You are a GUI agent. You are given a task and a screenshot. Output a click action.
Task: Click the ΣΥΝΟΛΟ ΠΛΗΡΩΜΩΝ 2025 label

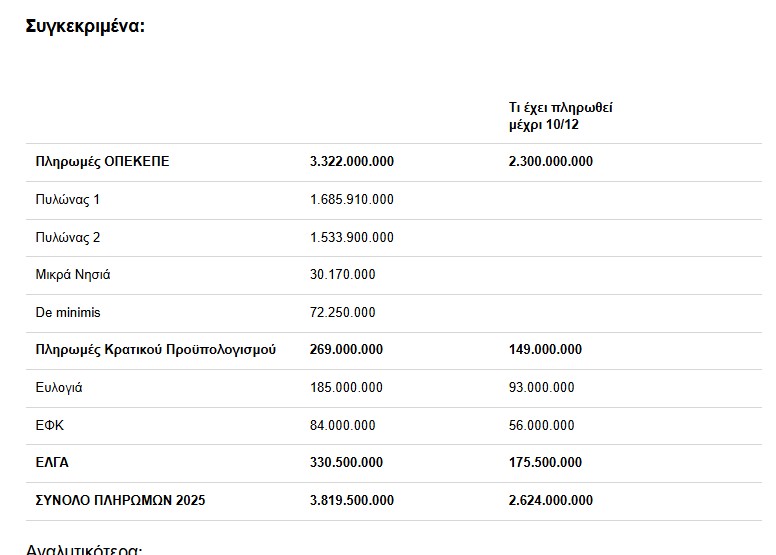pyautogui.click(x=120, y=501)
